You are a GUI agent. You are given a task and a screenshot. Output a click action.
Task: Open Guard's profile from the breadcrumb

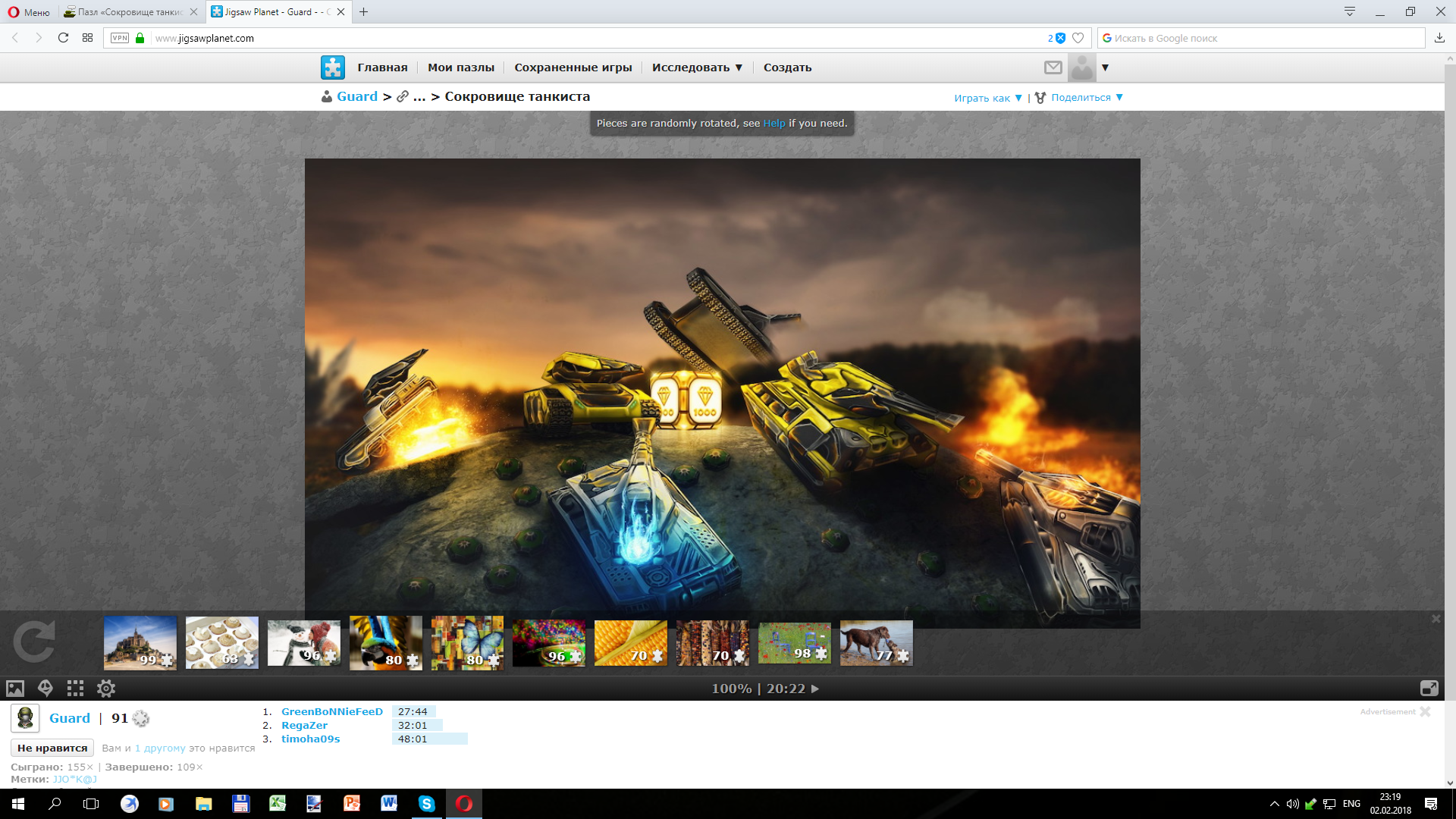click(x=357, y=96)
